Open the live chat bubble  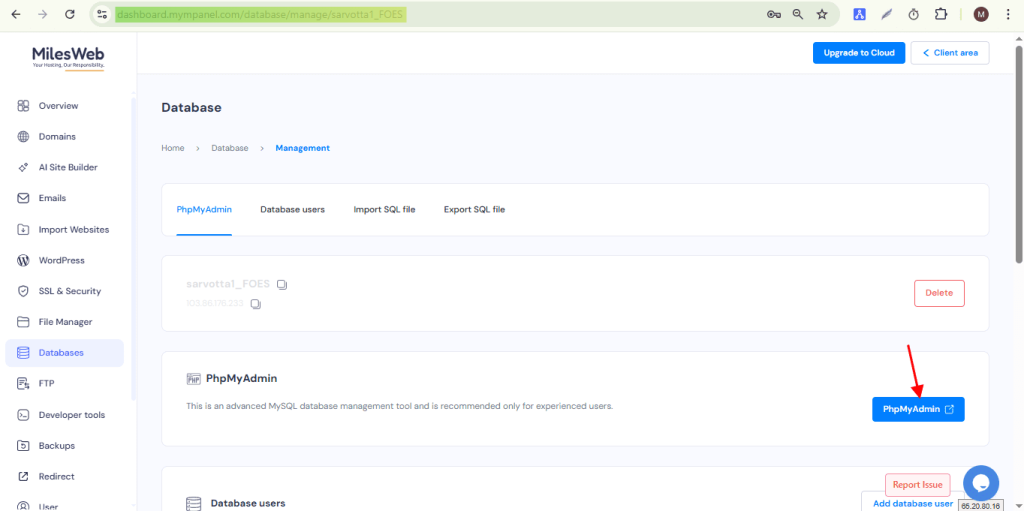pos(981,484)
